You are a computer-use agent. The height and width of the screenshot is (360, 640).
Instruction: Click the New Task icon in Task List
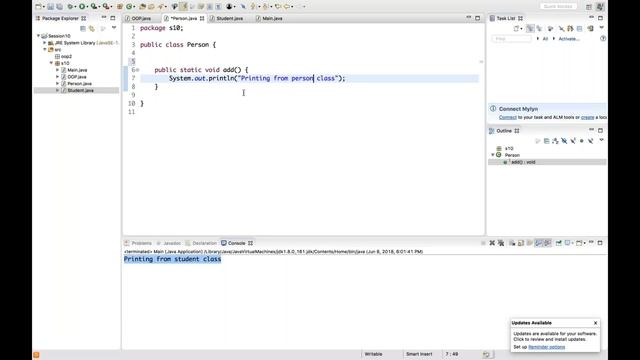(x=516, y=29)
